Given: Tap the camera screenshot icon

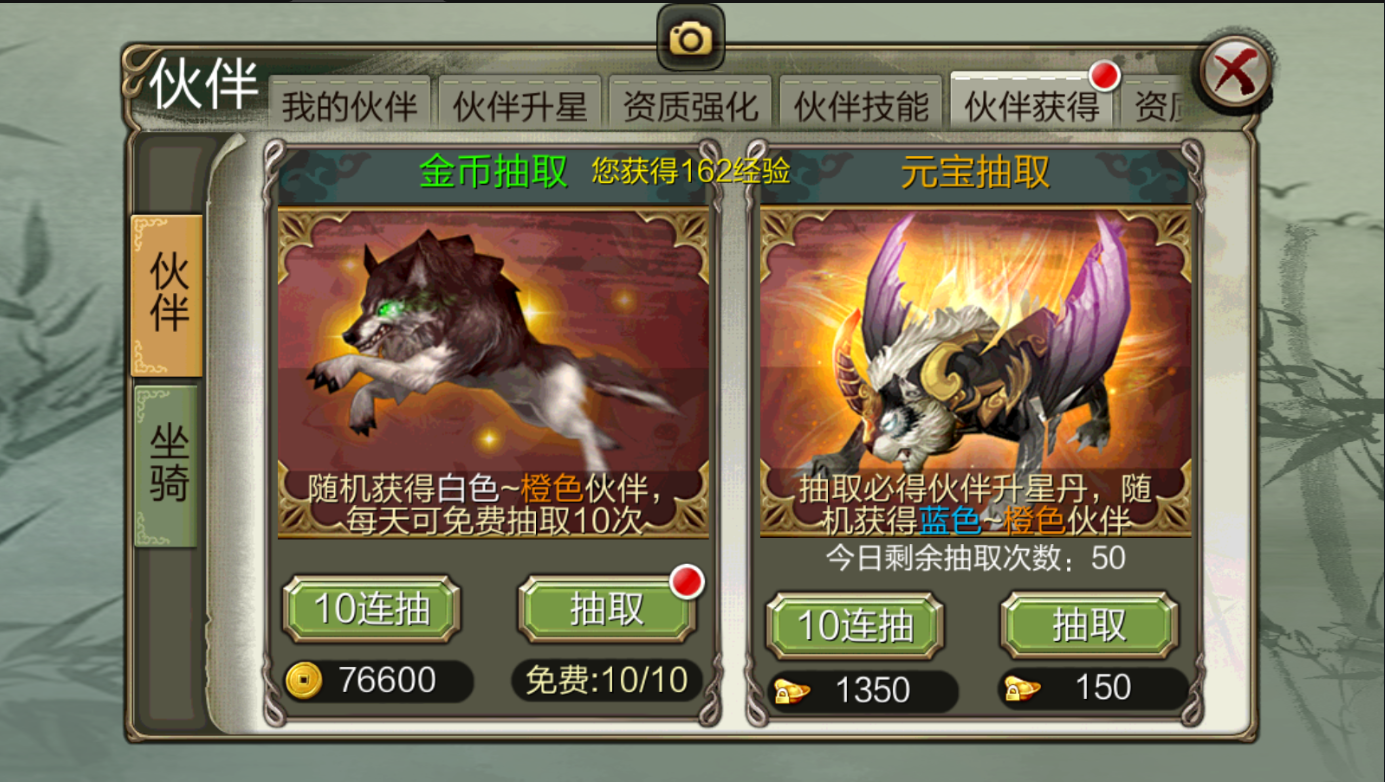Looking at the screenshot, I should coord(690,38).
